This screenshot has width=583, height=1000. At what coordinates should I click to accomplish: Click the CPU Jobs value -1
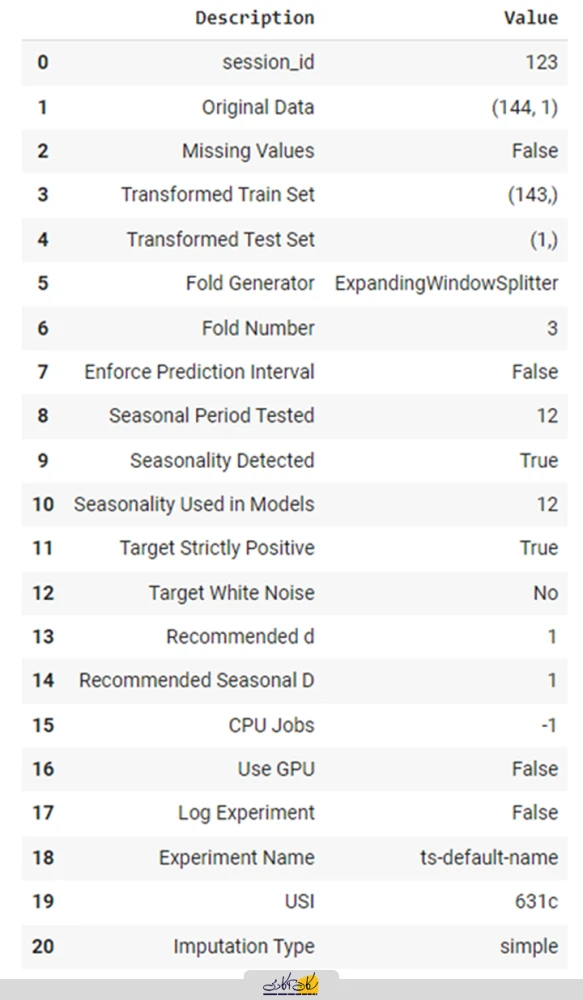[549, 725]
